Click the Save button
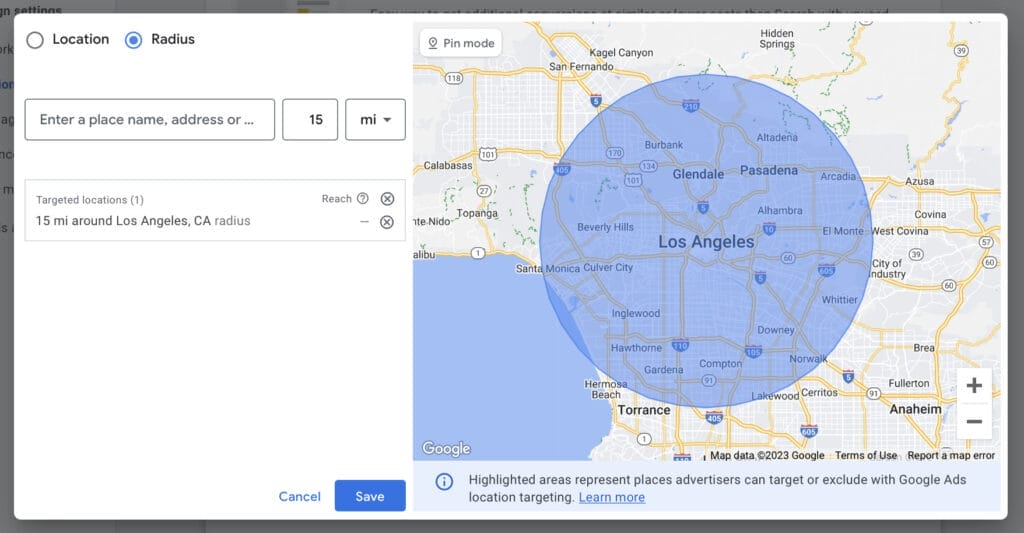1024x533 pixels. tap(370, 496)
